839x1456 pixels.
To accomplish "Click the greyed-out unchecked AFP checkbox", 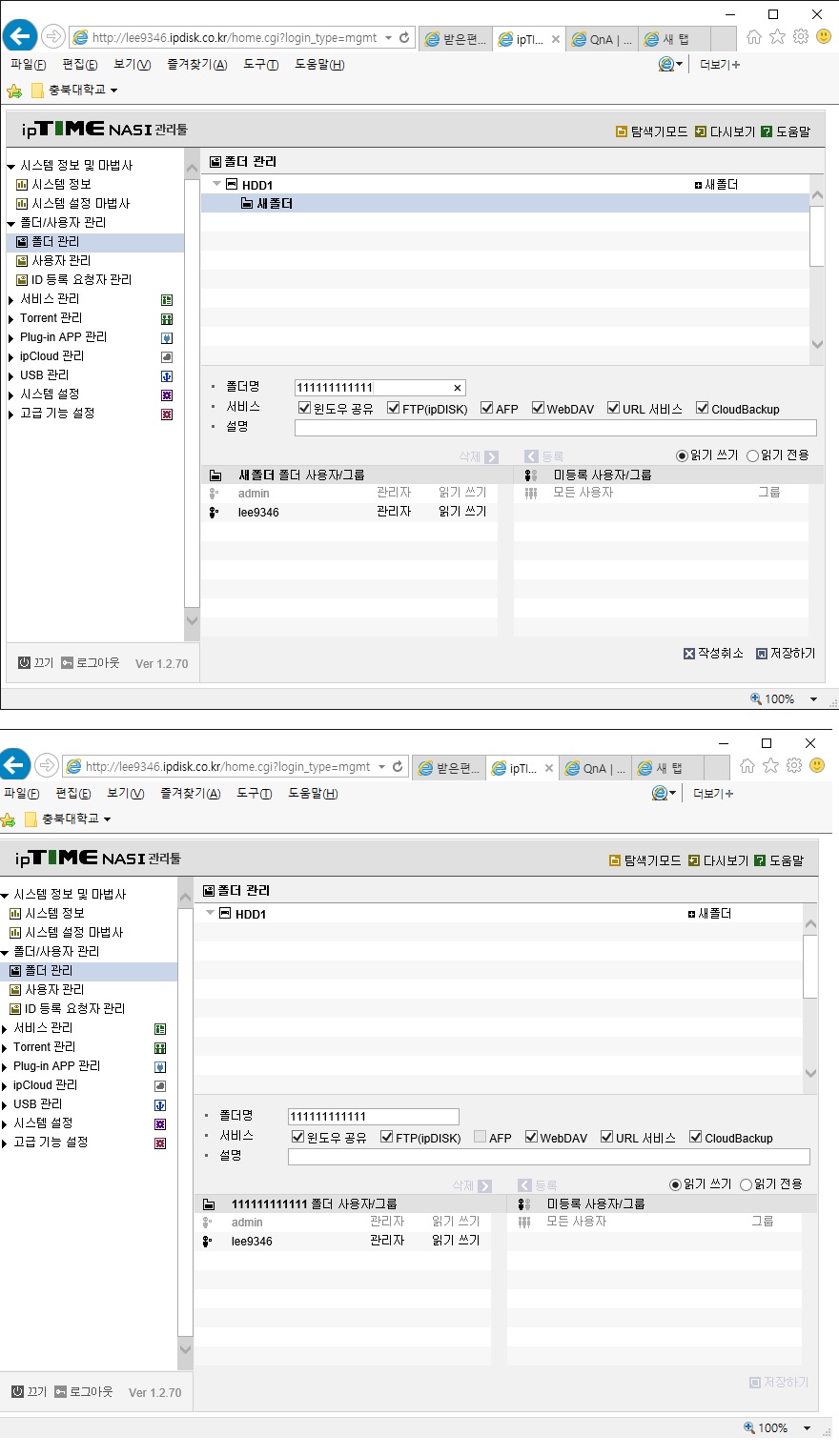I will point(480,1138).
